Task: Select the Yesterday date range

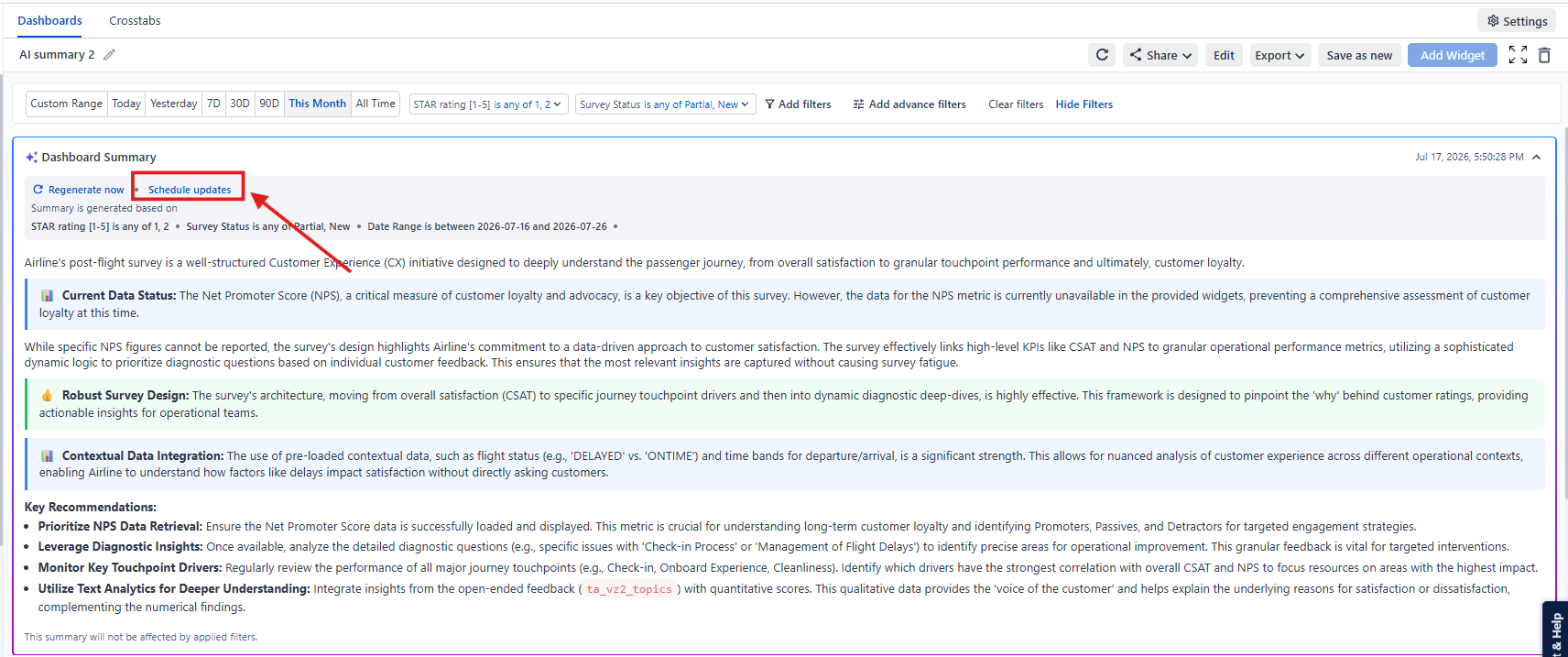Action: [x=174, y=104]
